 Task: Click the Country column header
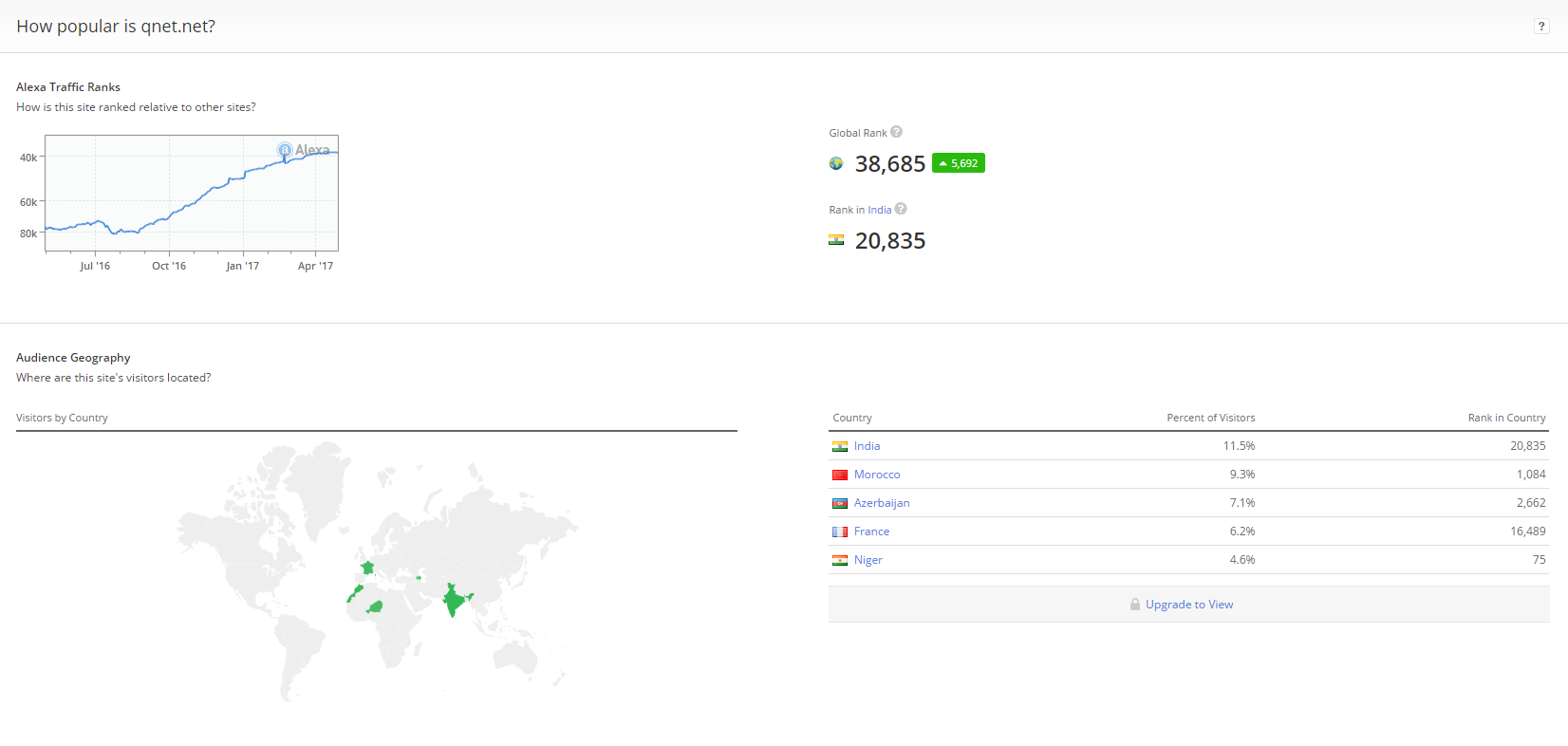[x=852, y=418]
